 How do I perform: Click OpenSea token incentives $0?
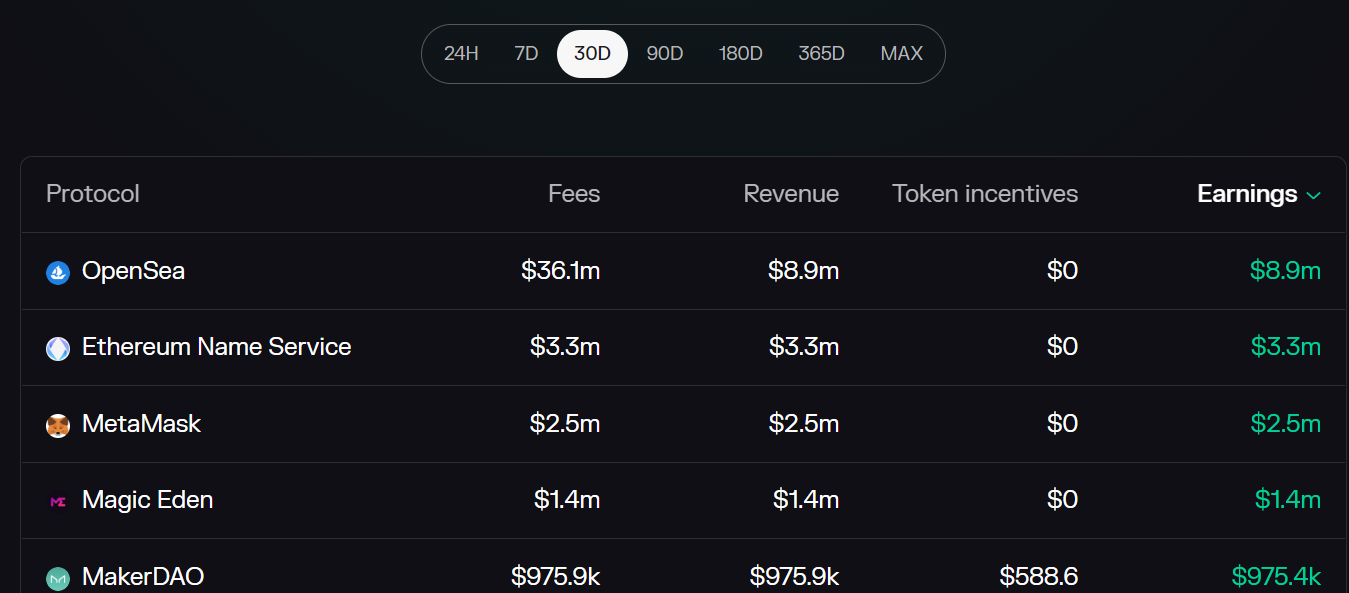1062,271
